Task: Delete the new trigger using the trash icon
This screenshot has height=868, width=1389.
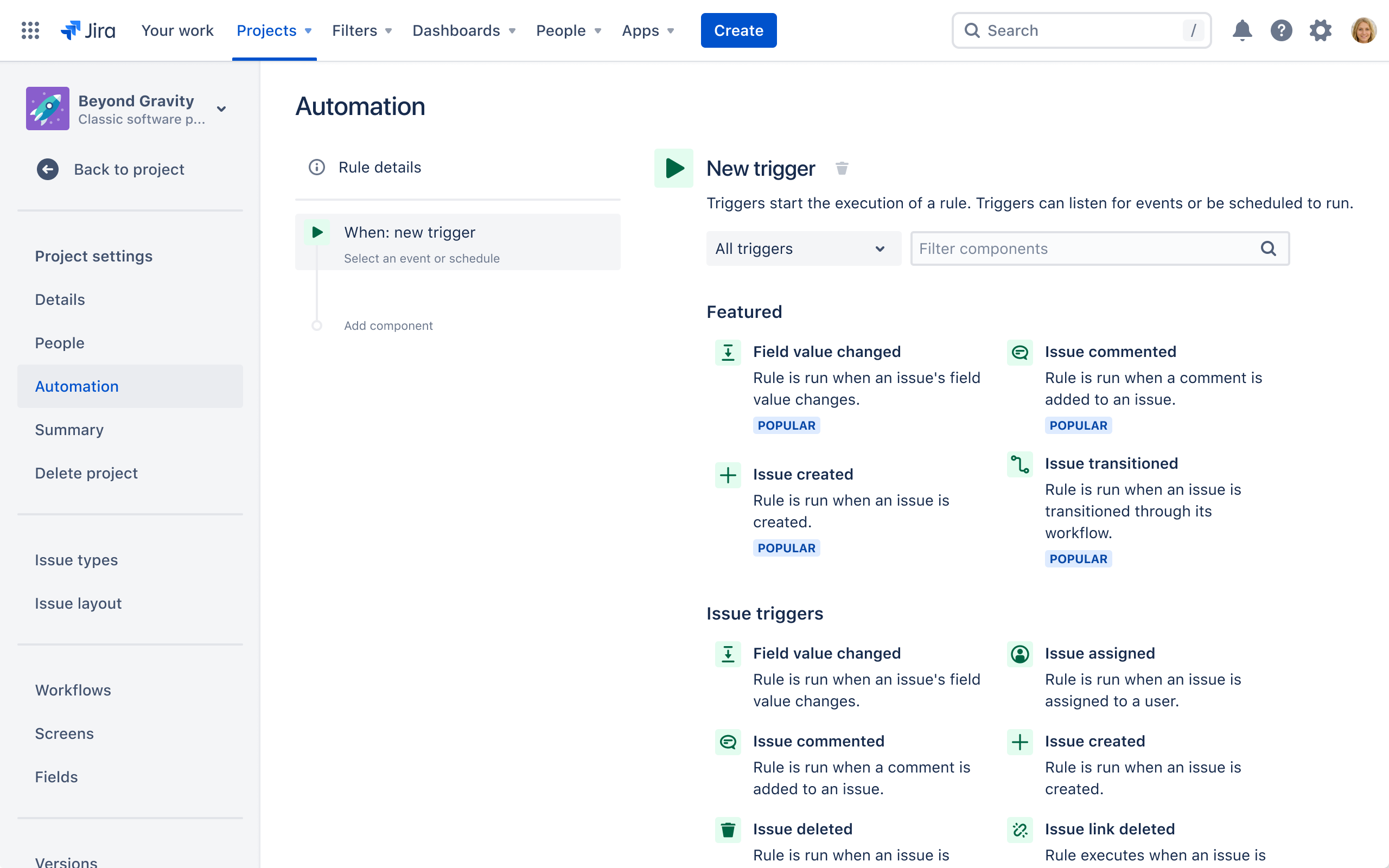Action: (x=842, y=168)
